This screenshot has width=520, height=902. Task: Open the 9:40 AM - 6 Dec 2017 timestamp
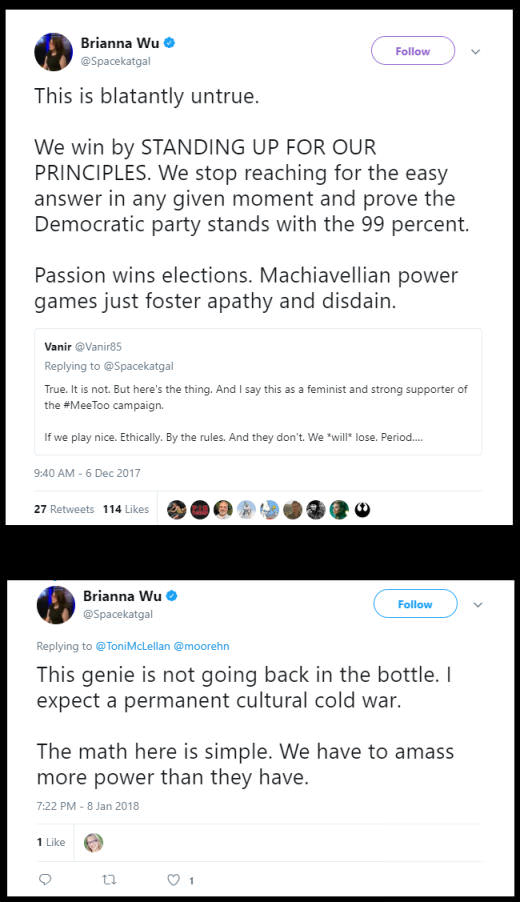(x=87, y=473)
